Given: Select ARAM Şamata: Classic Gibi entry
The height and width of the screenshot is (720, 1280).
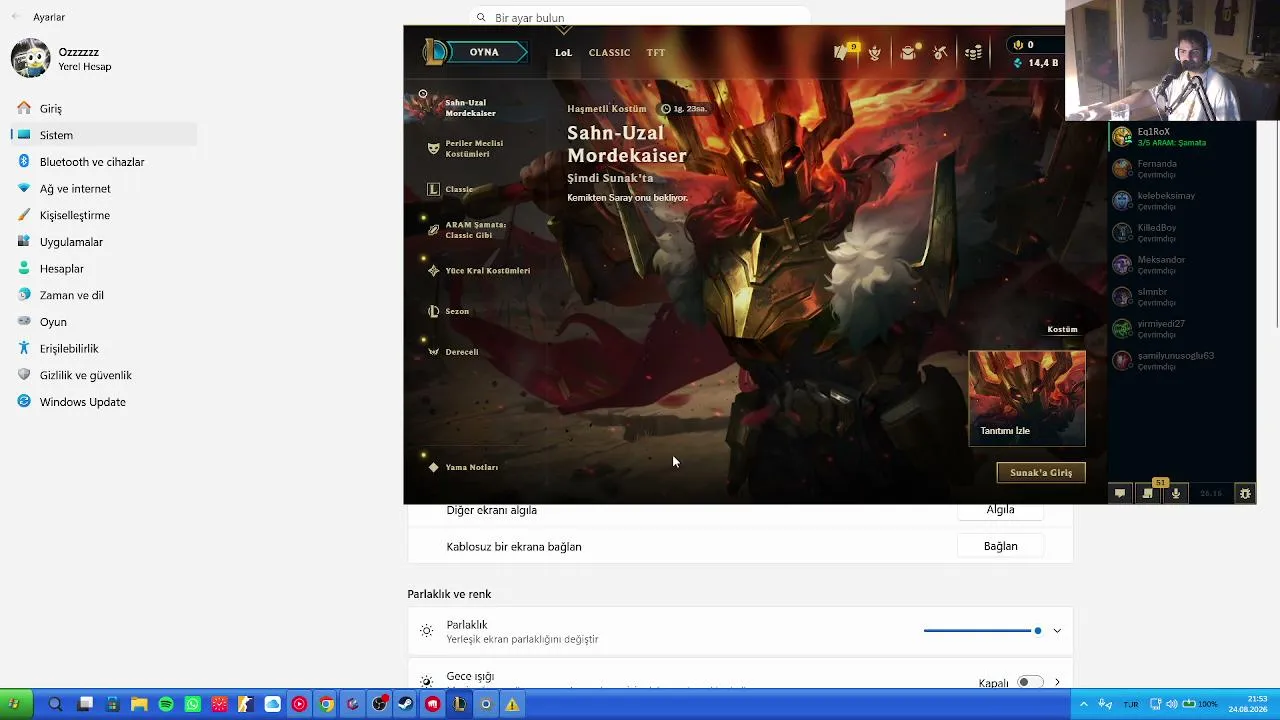Looking at the screenshot, I should tap(476, 230).
